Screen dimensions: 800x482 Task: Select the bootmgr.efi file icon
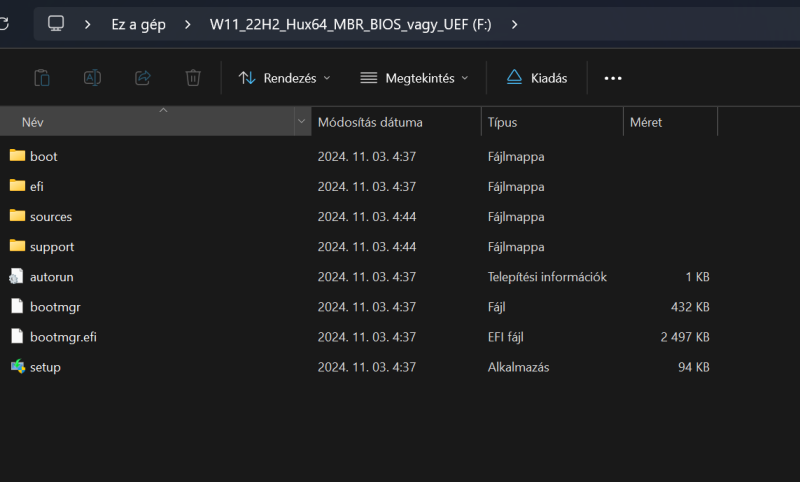17,336
